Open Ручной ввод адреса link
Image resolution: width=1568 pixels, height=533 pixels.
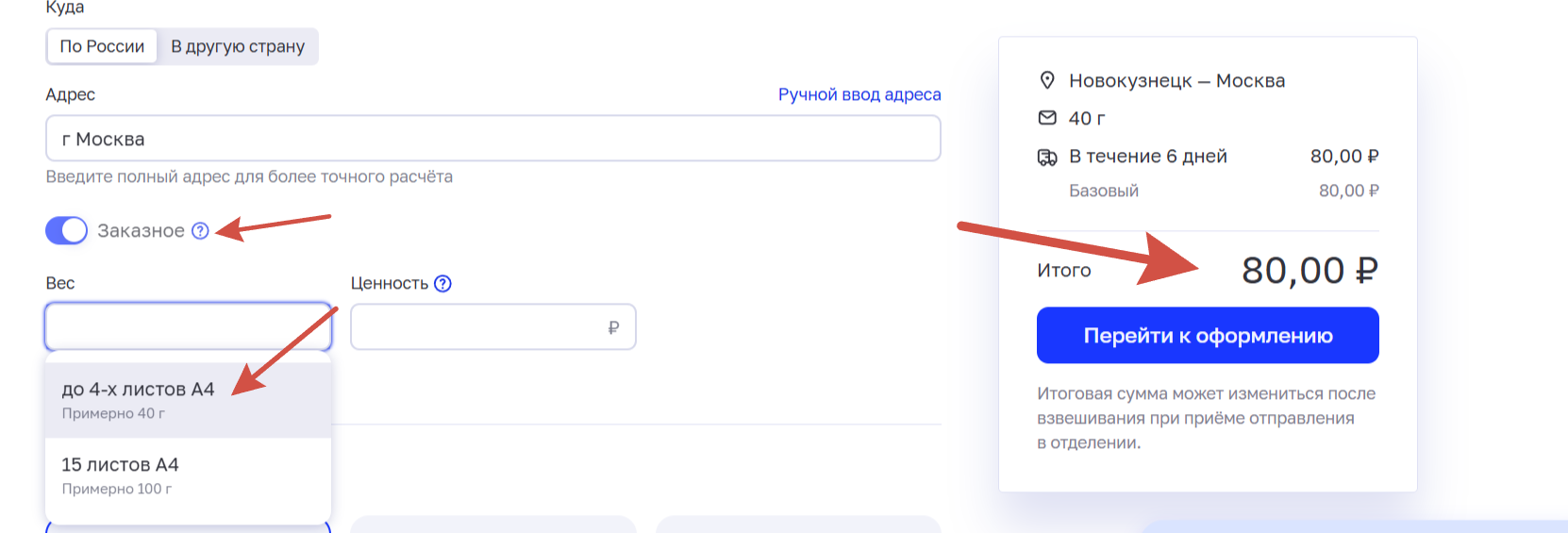pyautogui.click(x=859, y=94)
